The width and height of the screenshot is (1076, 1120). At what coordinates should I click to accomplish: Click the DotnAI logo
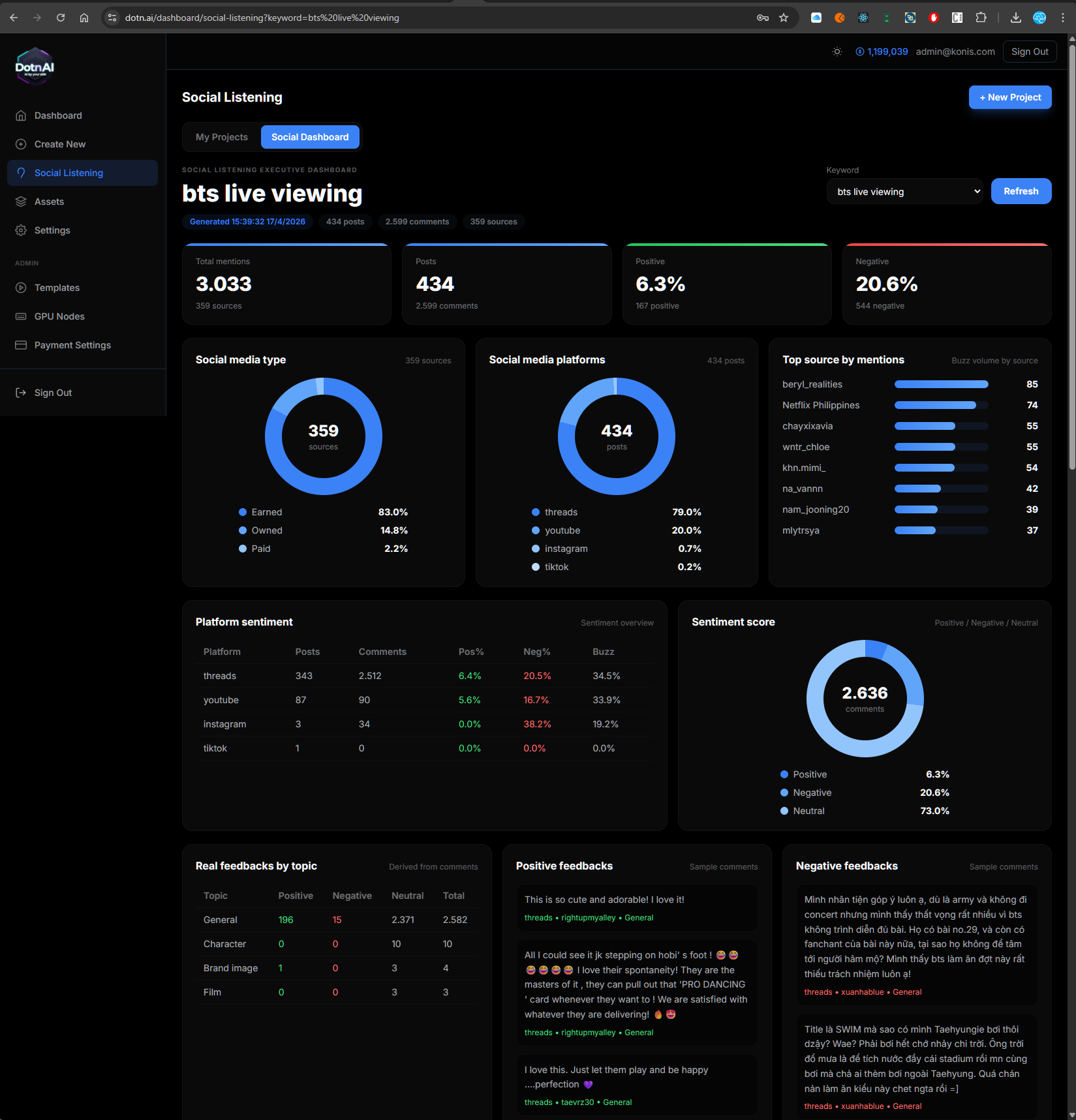pyautogui.click(x=35, y=67)
